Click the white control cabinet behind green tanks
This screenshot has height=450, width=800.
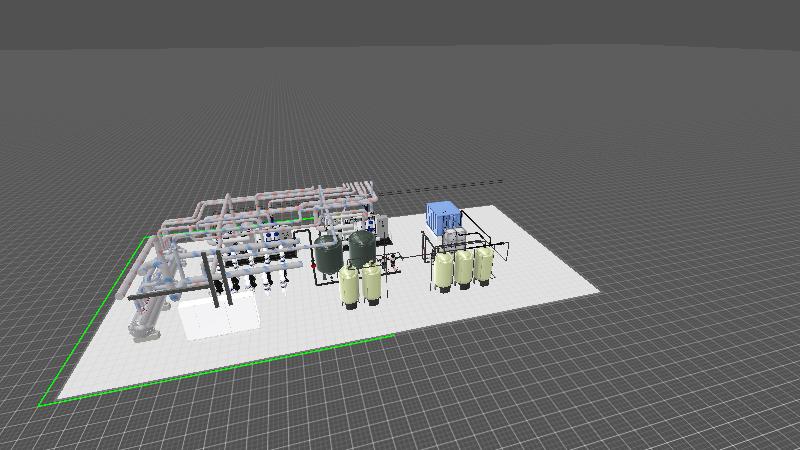(380, 225)
